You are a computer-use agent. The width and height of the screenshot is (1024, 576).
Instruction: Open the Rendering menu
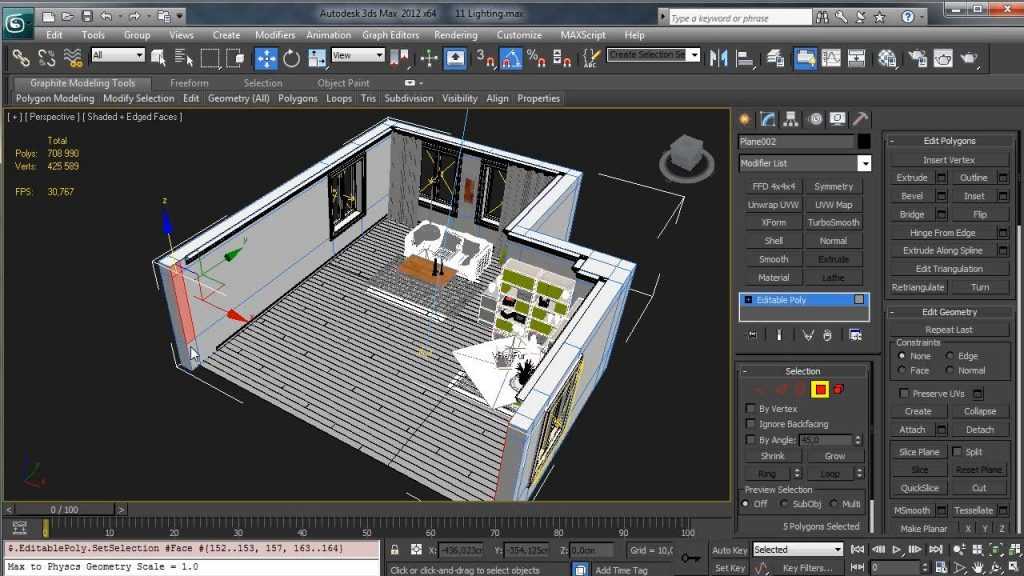pos(455,35)
